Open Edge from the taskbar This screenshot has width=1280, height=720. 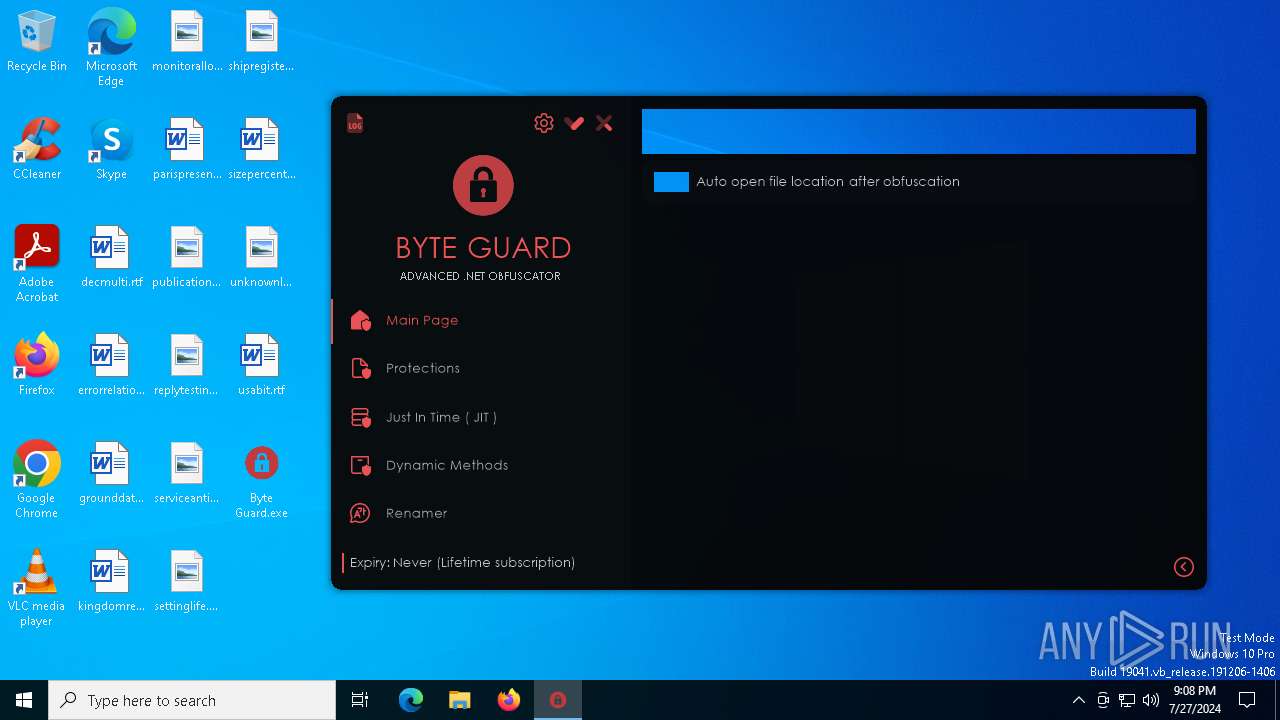coord(411,700)
